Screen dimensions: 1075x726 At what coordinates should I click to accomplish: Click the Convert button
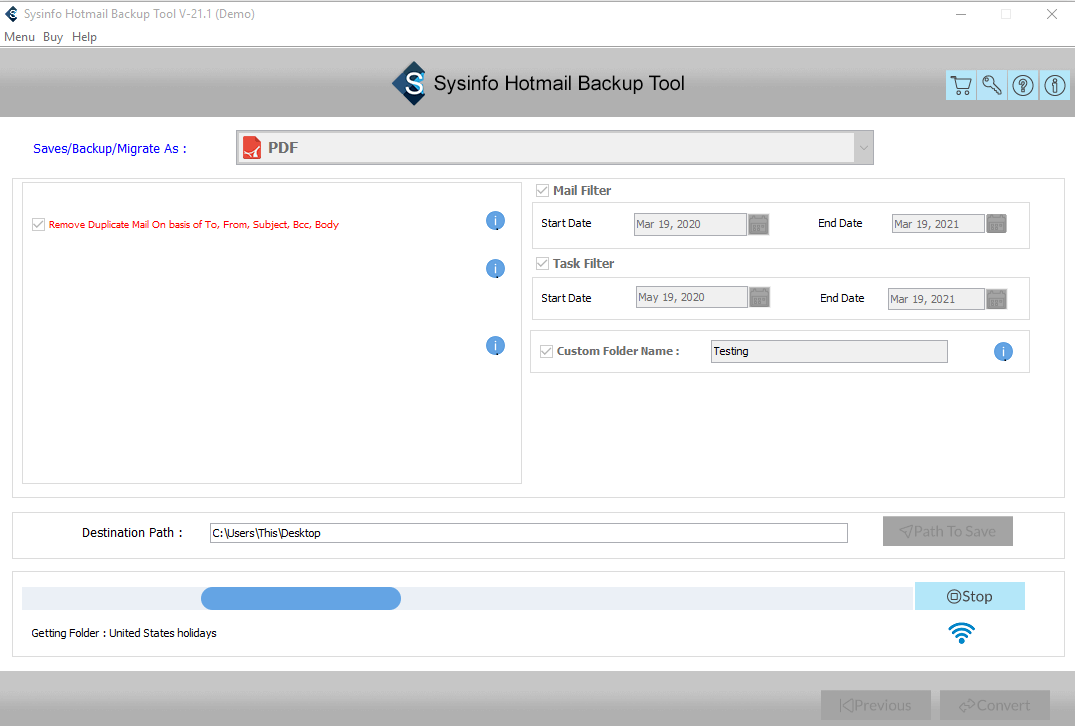coord(995,705)
